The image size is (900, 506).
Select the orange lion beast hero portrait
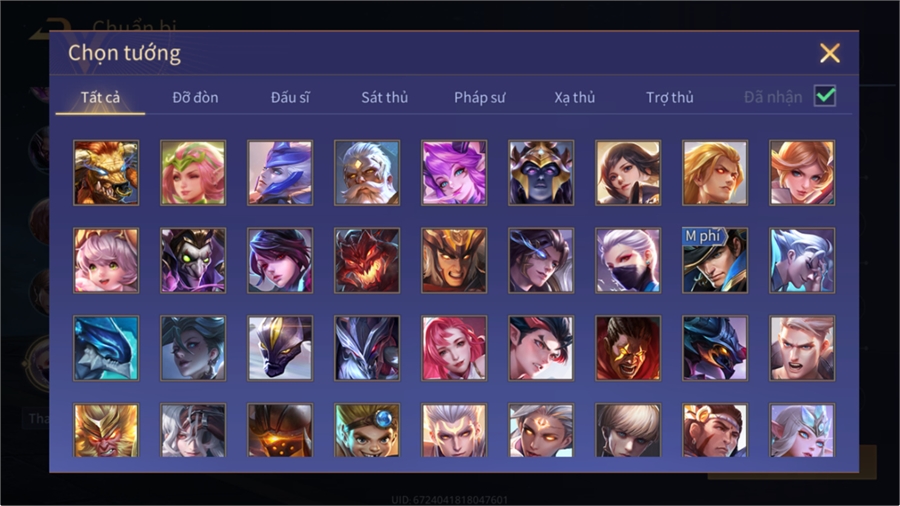click(106, 173)
